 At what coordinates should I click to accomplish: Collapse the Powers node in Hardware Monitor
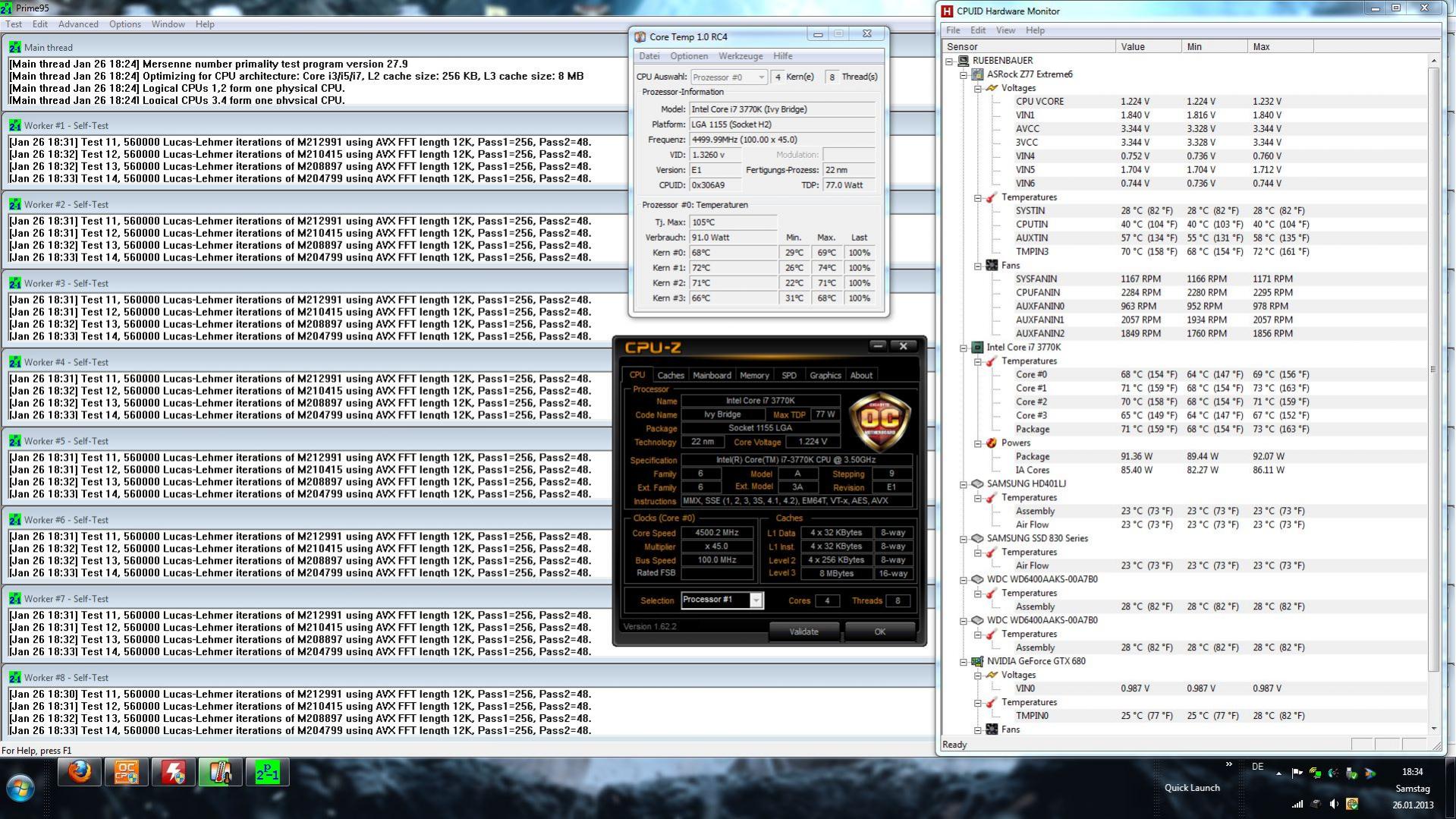(978, 443)
